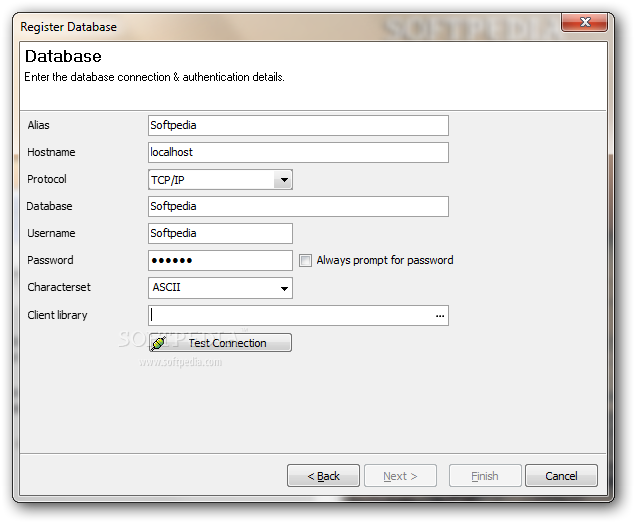Click the Database page heading

pyautogui.click(x=63, y=56)
